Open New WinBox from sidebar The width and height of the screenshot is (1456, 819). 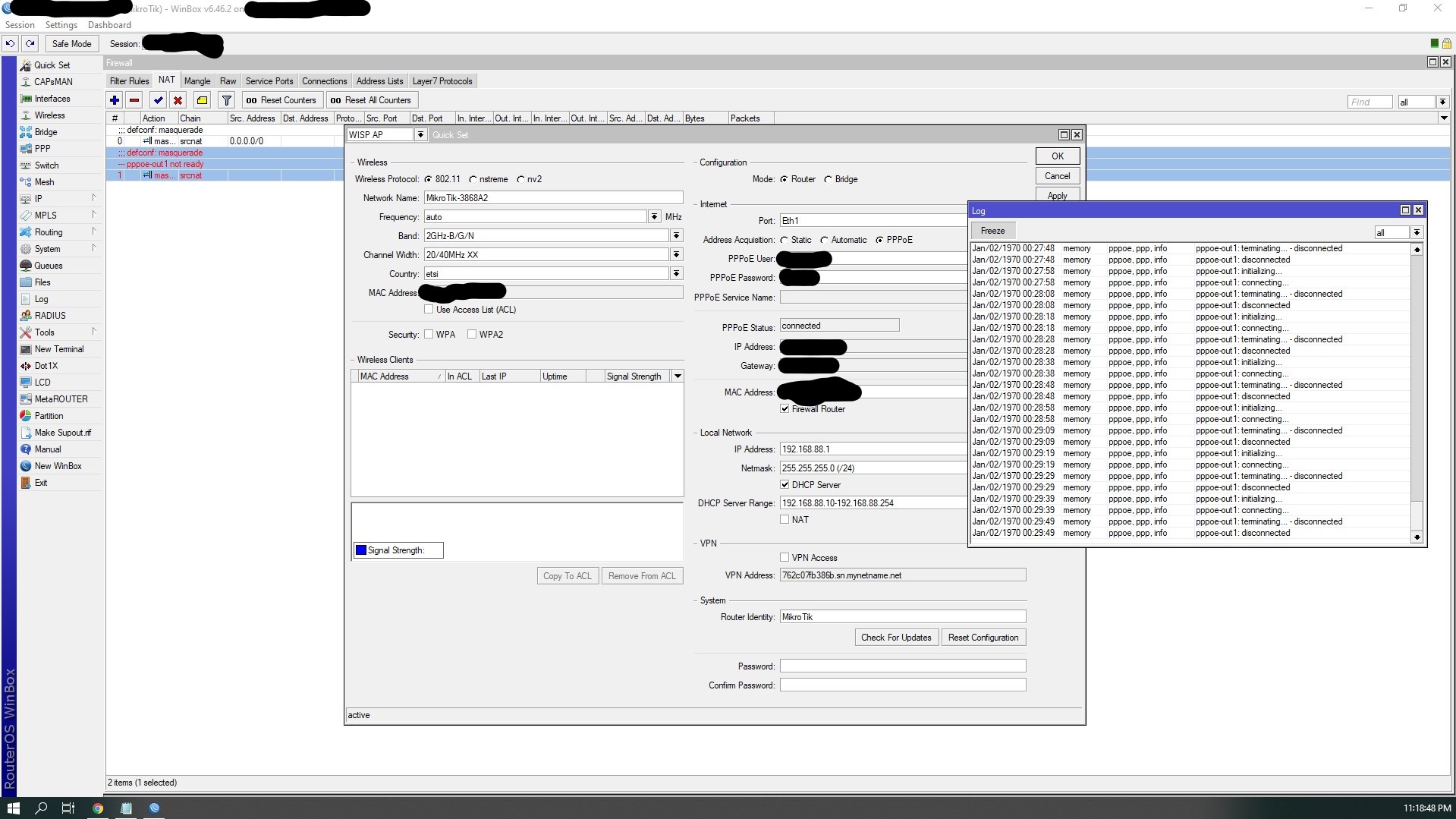point(58,466)
